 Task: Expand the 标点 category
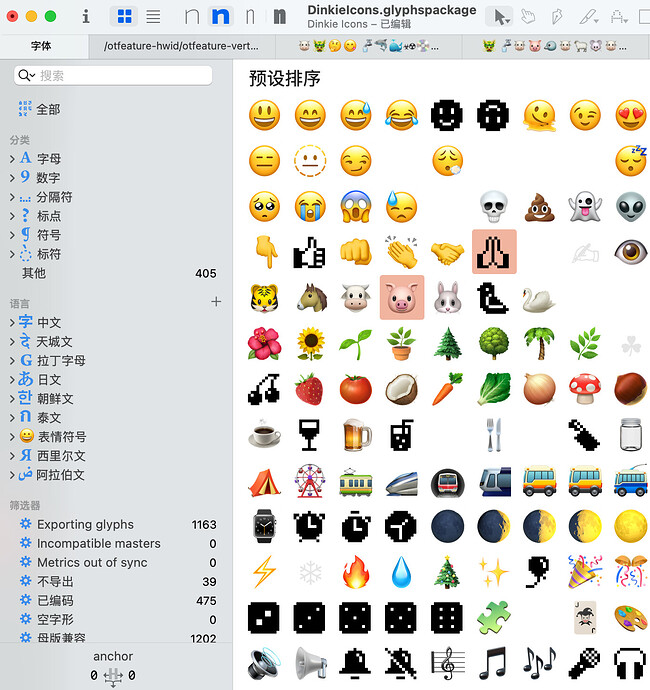point(12,216)
